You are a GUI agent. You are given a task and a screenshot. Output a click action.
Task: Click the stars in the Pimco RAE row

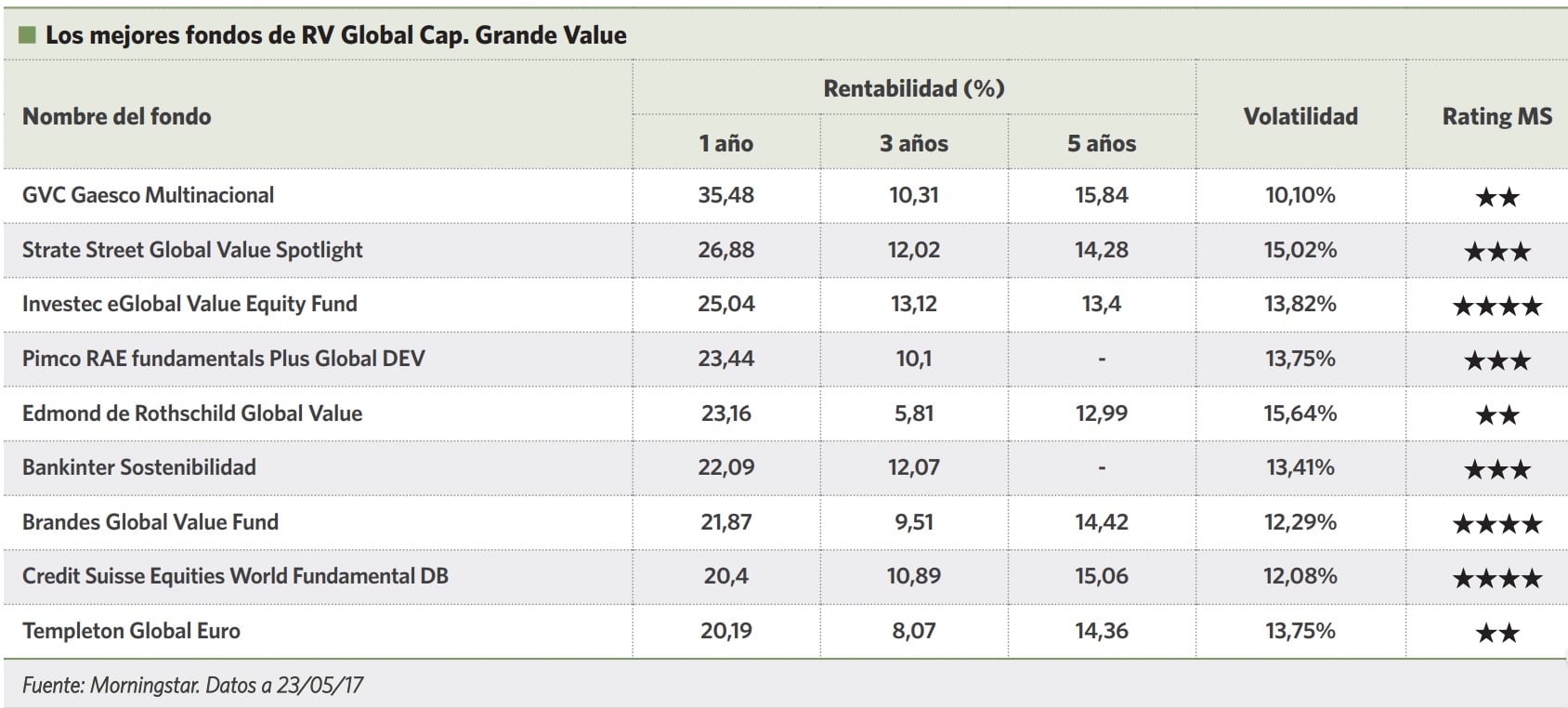click(x=1496, y=361)
